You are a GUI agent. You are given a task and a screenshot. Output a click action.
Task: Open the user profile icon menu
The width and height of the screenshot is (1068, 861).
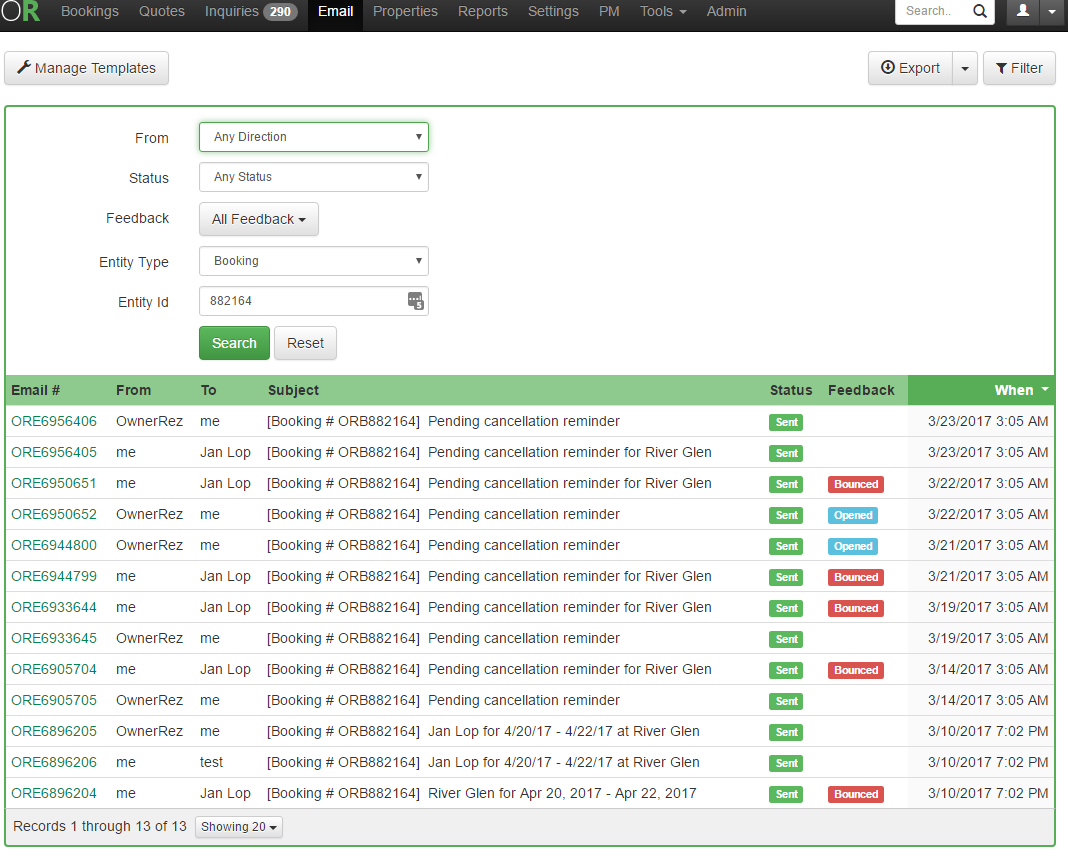click(1022, 12)
